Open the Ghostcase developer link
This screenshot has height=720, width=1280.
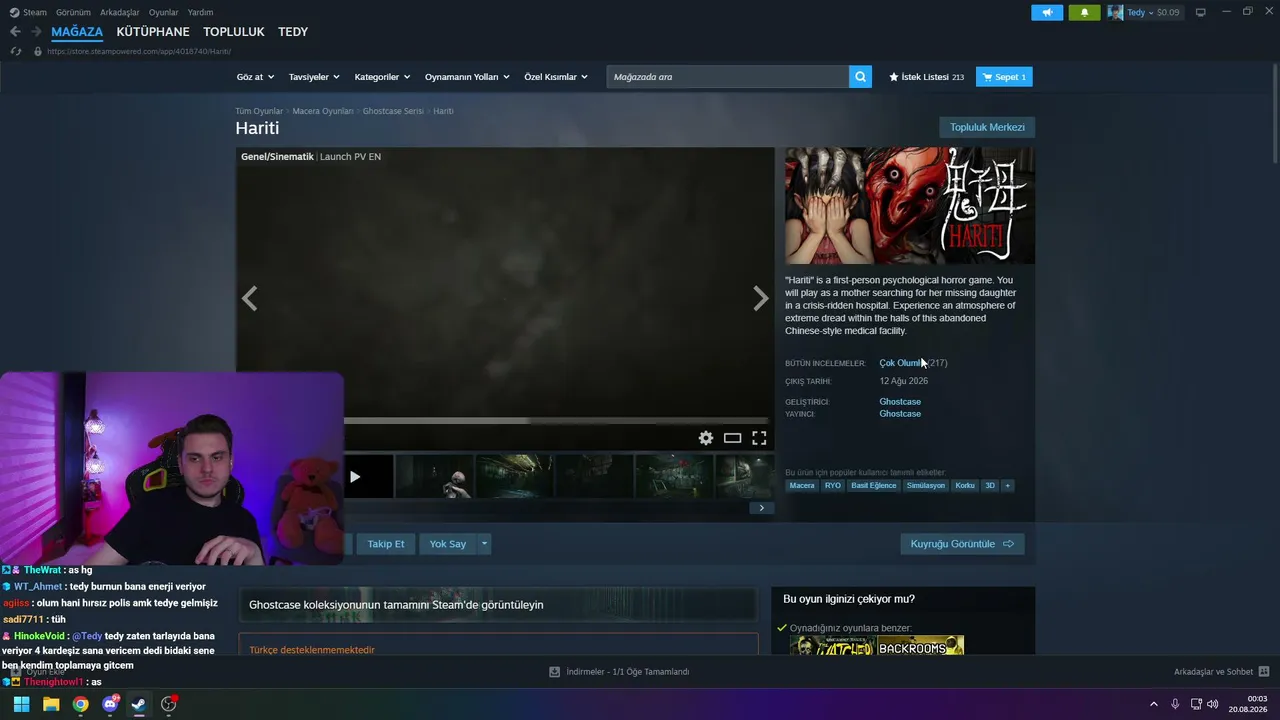[x=900, y=402]
